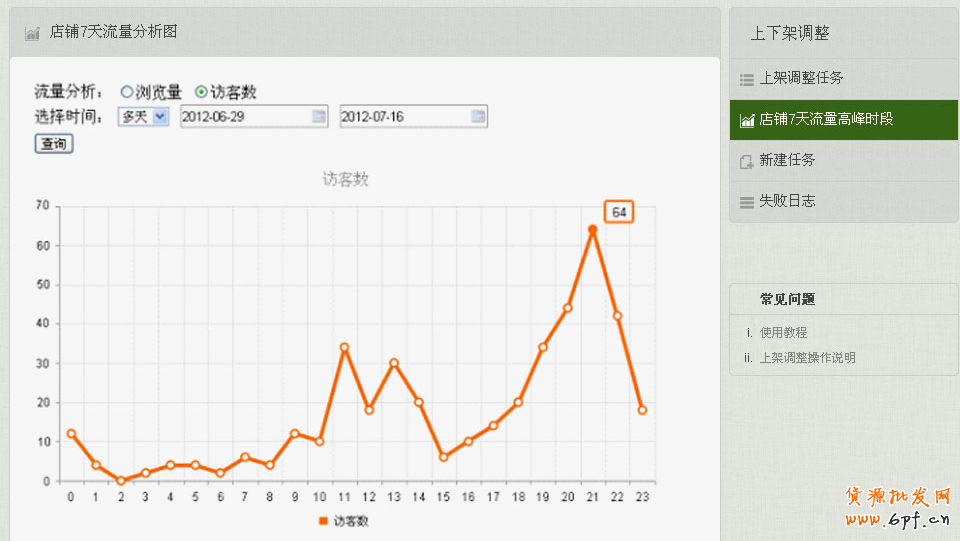Select the 浏览量 radio button
Screen dimensions: 960x541
click(127, 92)
